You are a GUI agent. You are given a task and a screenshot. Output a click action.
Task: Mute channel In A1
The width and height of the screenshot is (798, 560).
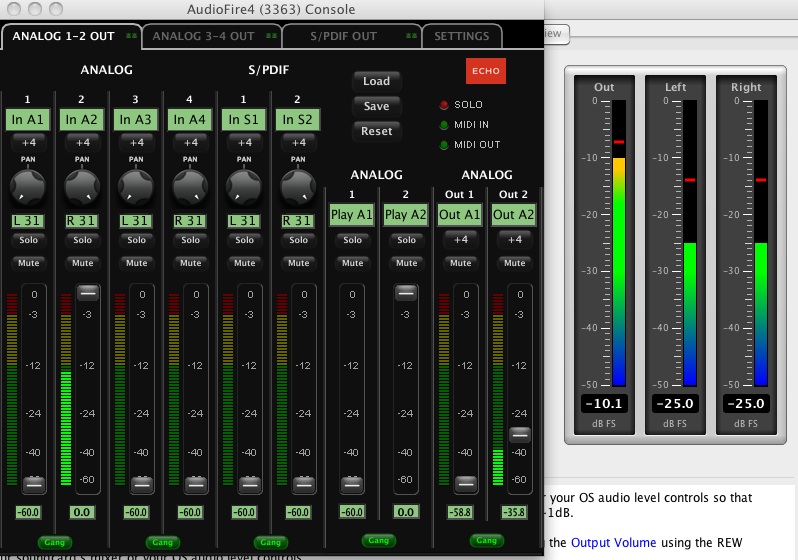(28, 263)
